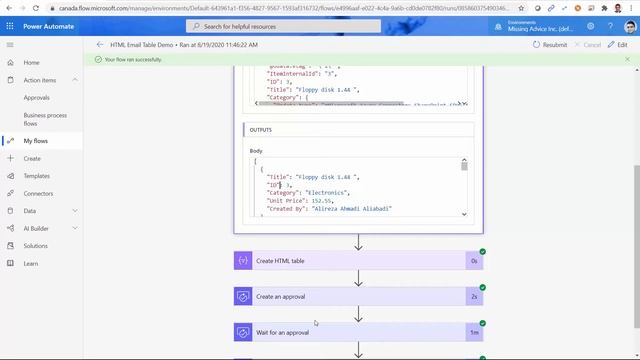640x360 pixels.
Task: Expand the Create an approval step
Action: (x=358, y=296)
